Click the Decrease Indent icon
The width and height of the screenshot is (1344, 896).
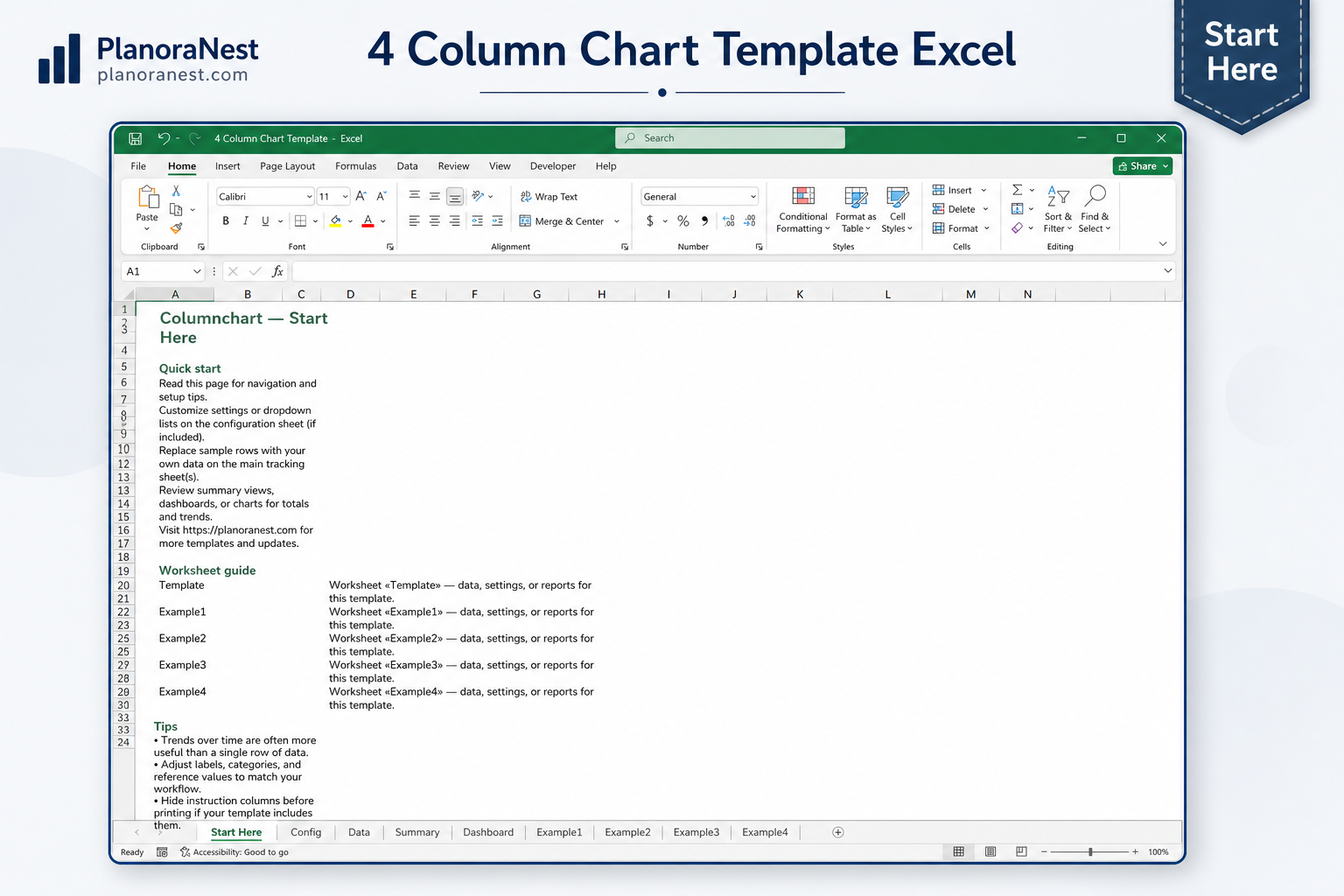pos(477,221)
